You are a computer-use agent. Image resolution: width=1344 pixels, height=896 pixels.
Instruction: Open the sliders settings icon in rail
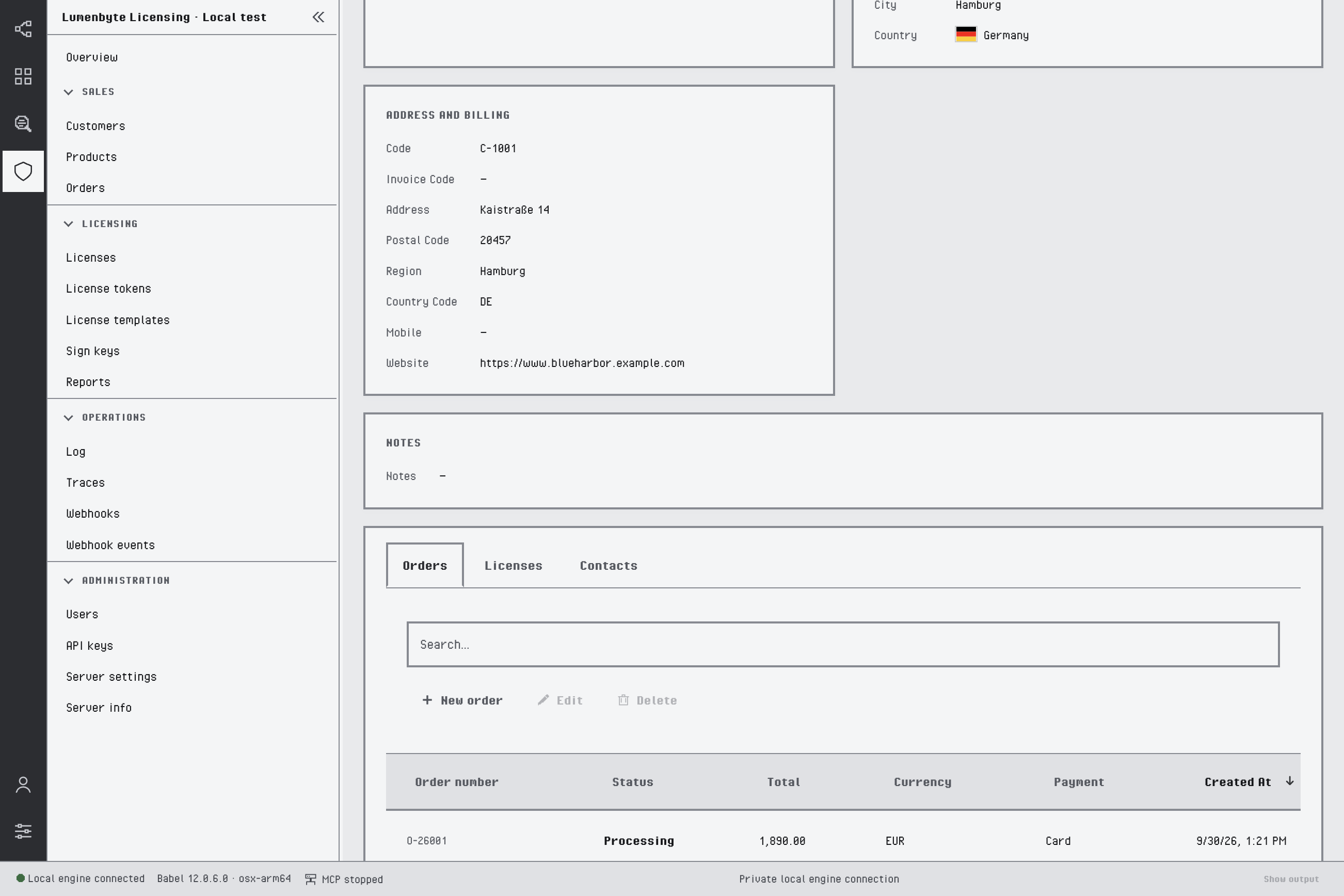pyautogui.click(x=23, y=831)
